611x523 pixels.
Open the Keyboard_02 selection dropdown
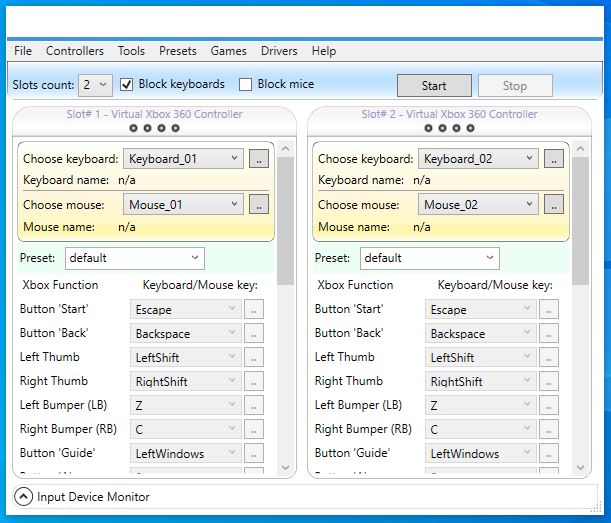click(x=480, y=159)
